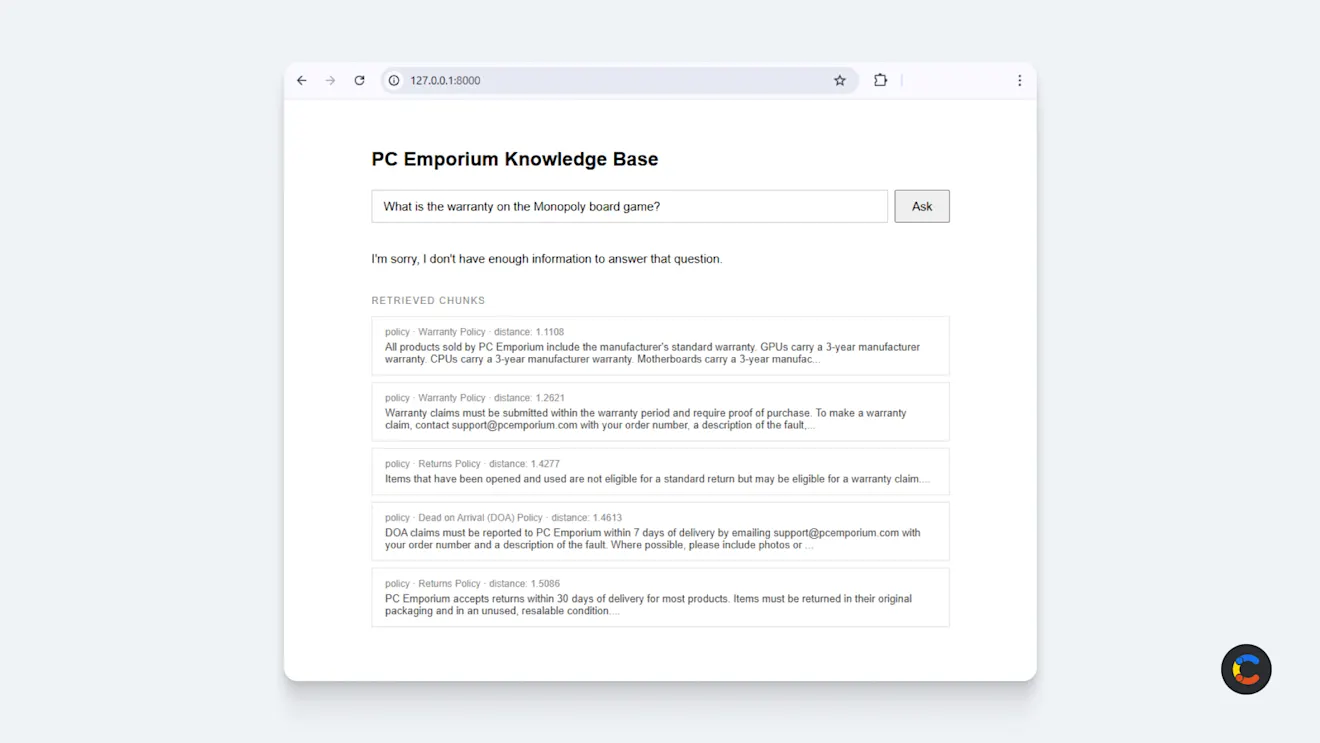Click Warranty Policy chunk header with distance 1.2621

475,398
